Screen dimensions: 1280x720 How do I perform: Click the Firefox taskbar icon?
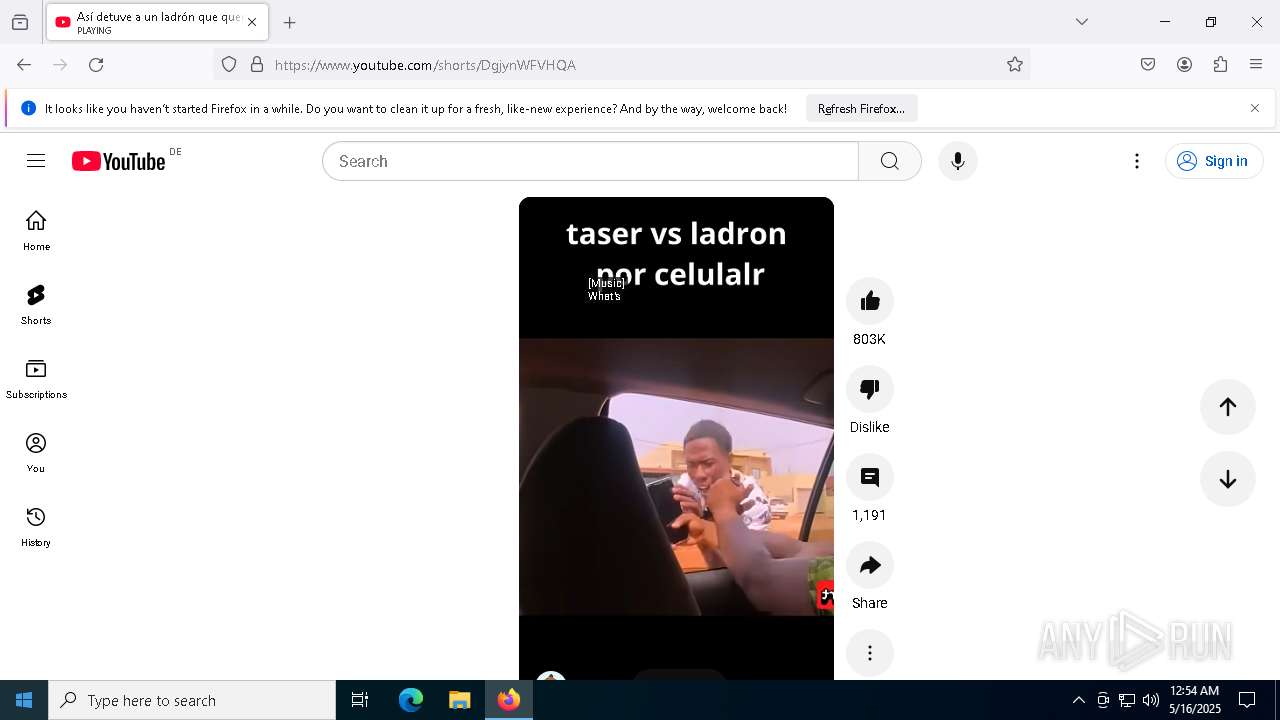coord(509,700)
